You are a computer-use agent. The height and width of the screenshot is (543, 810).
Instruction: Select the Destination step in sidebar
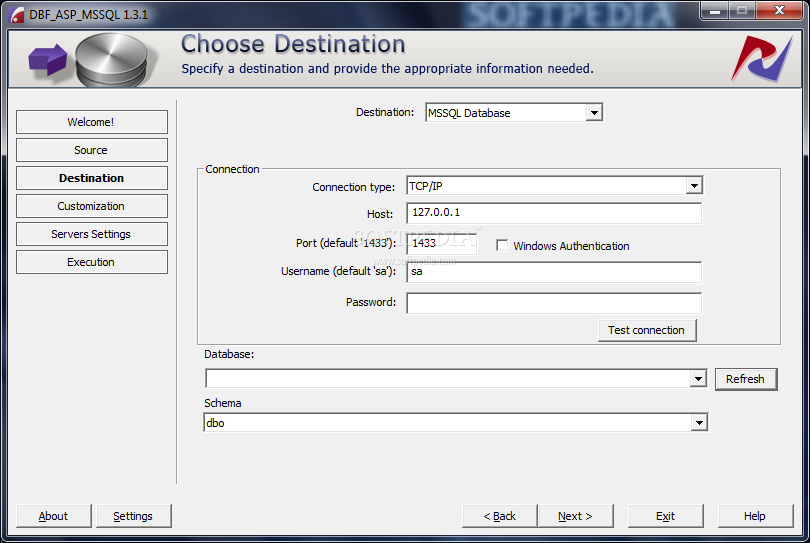(x=92, y=178)
